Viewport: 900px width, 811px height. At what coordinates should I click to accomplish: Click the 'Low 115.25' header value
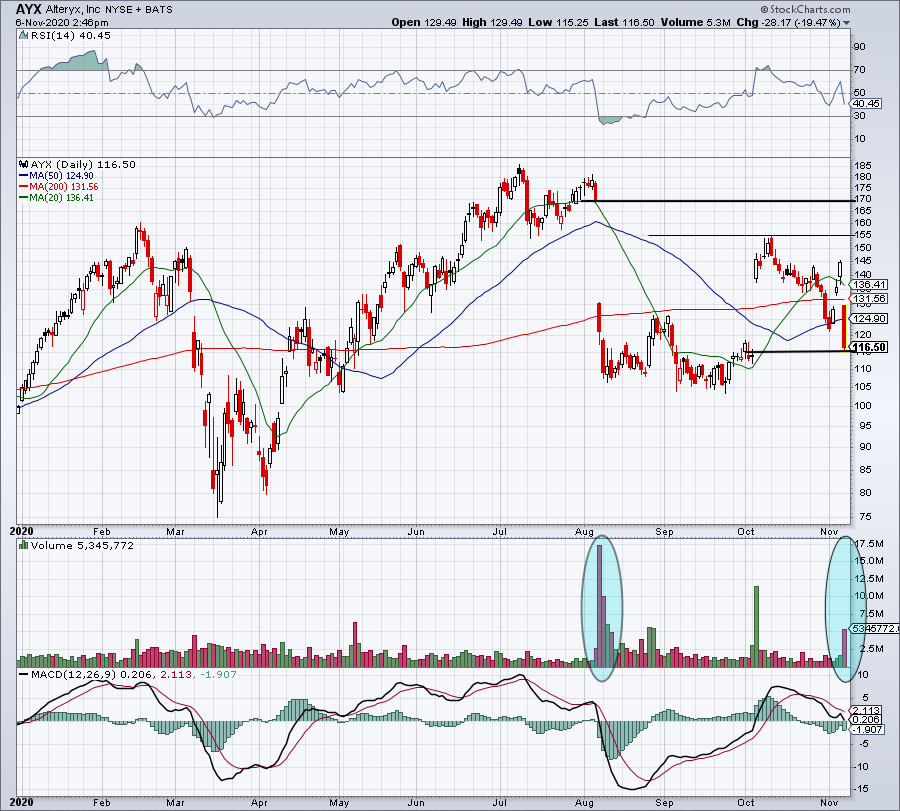pos(558,22)
